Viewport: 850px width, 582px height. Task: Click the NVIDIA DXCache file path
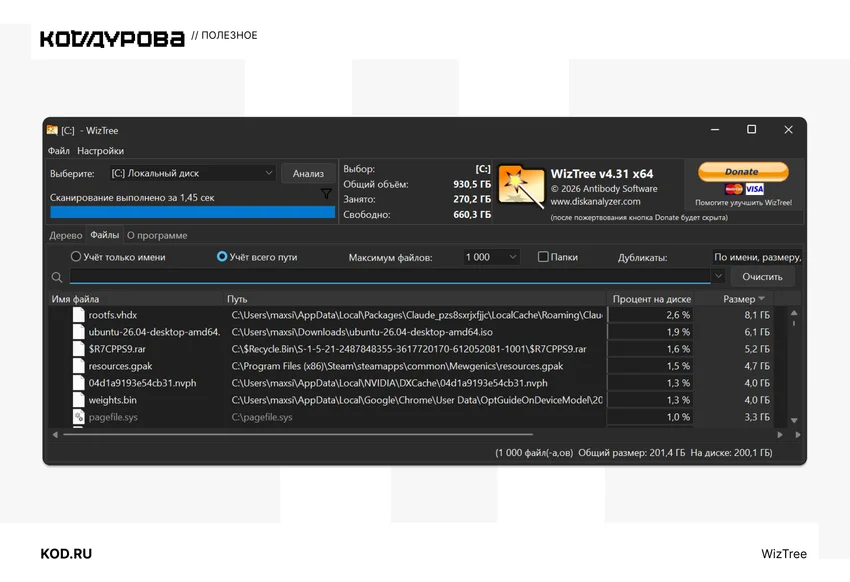coord(389,383)
